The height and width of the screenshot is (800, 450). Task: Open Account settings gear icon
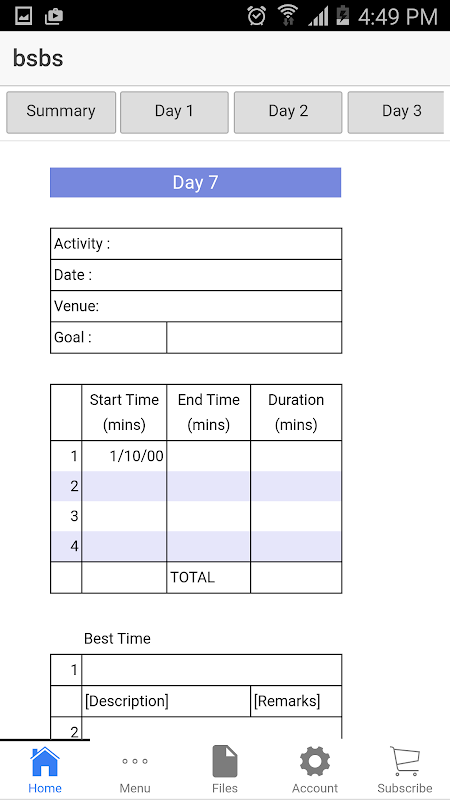tap(315, 762)
